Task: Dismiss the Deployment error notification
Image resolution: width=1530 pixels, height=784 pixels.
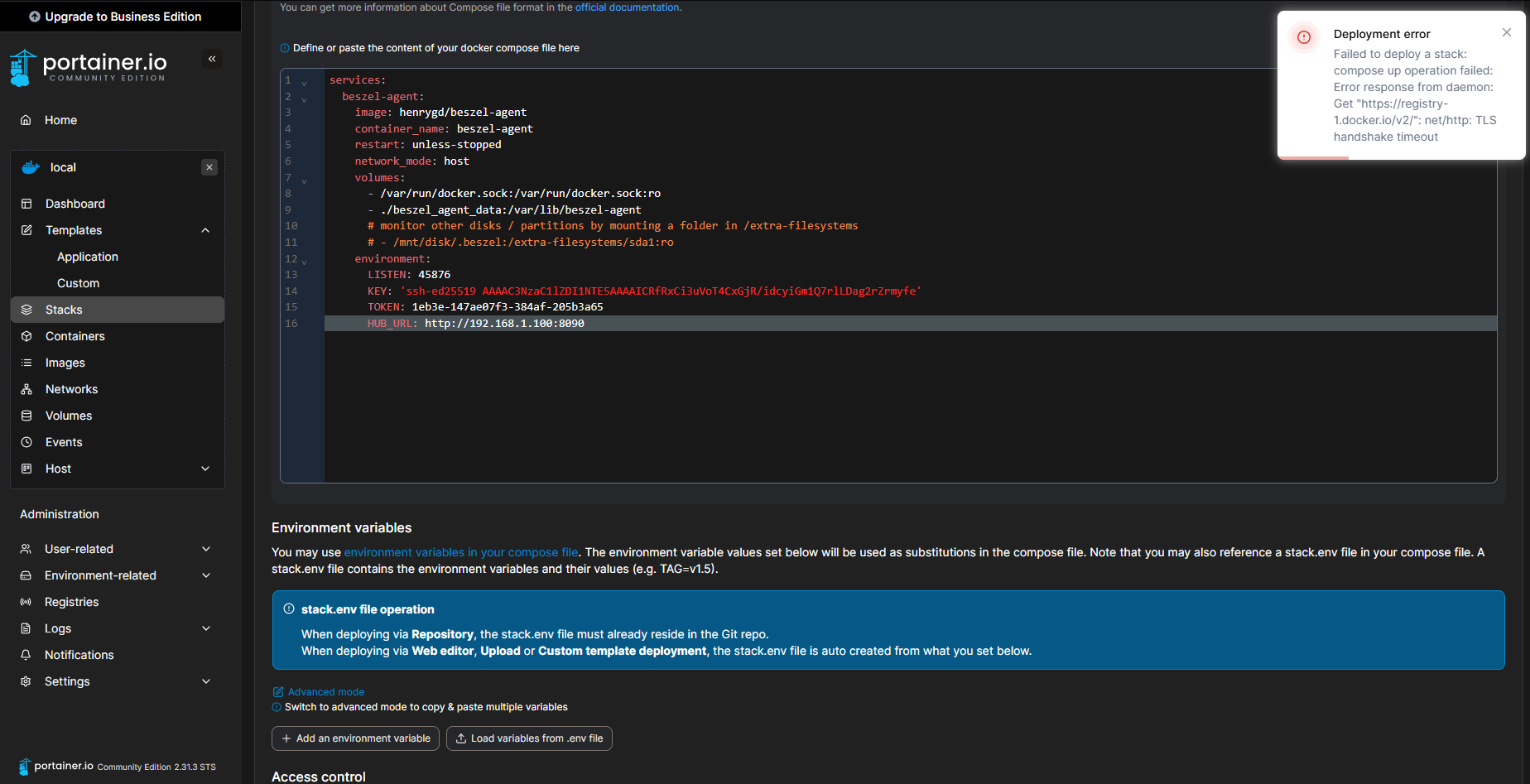Action: (x=1506, y=32)
